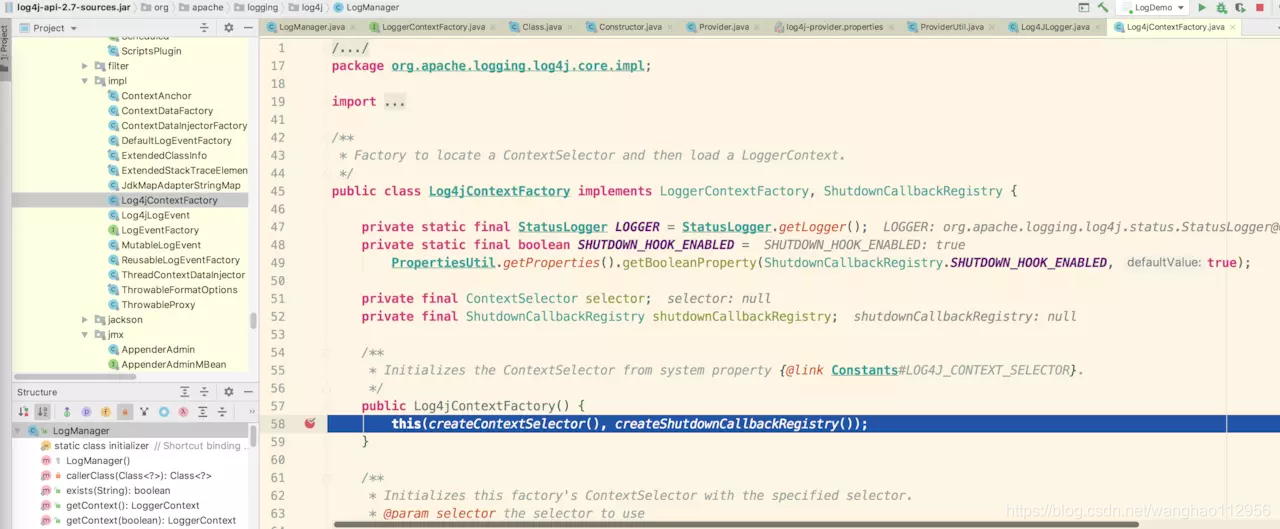Image resolution: width=1280 pixels, height=529 pixels.
Task: Start debugging with the bug icon
Action: (1221, 7)
